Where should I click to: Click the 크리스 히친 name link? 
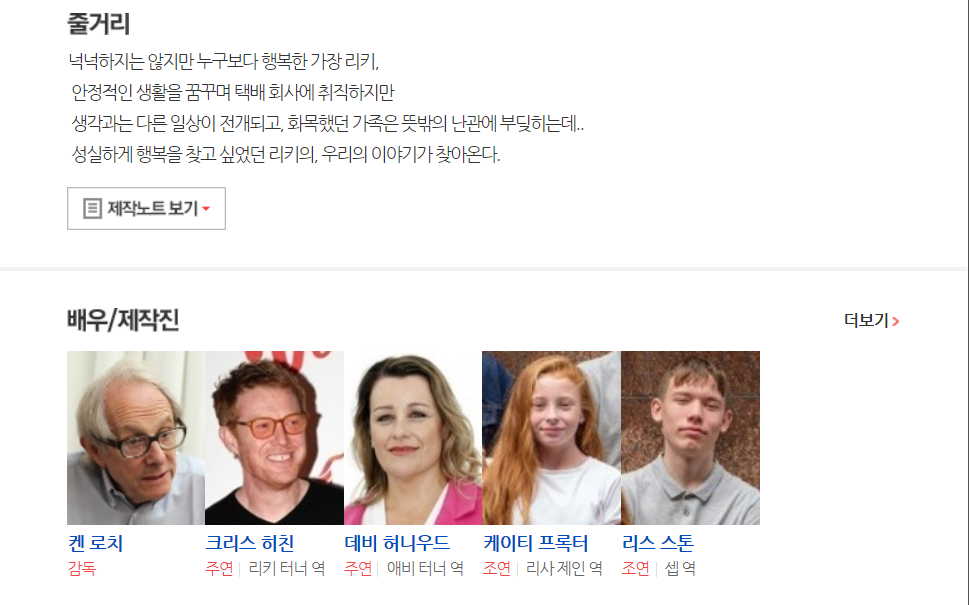pos(250,543)
